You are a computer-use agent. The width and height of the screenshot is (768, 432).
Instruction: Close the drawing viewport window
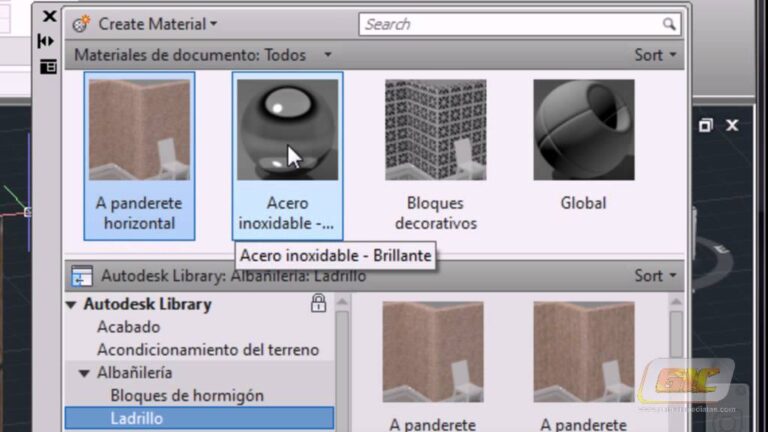click(x=732, y=125)
